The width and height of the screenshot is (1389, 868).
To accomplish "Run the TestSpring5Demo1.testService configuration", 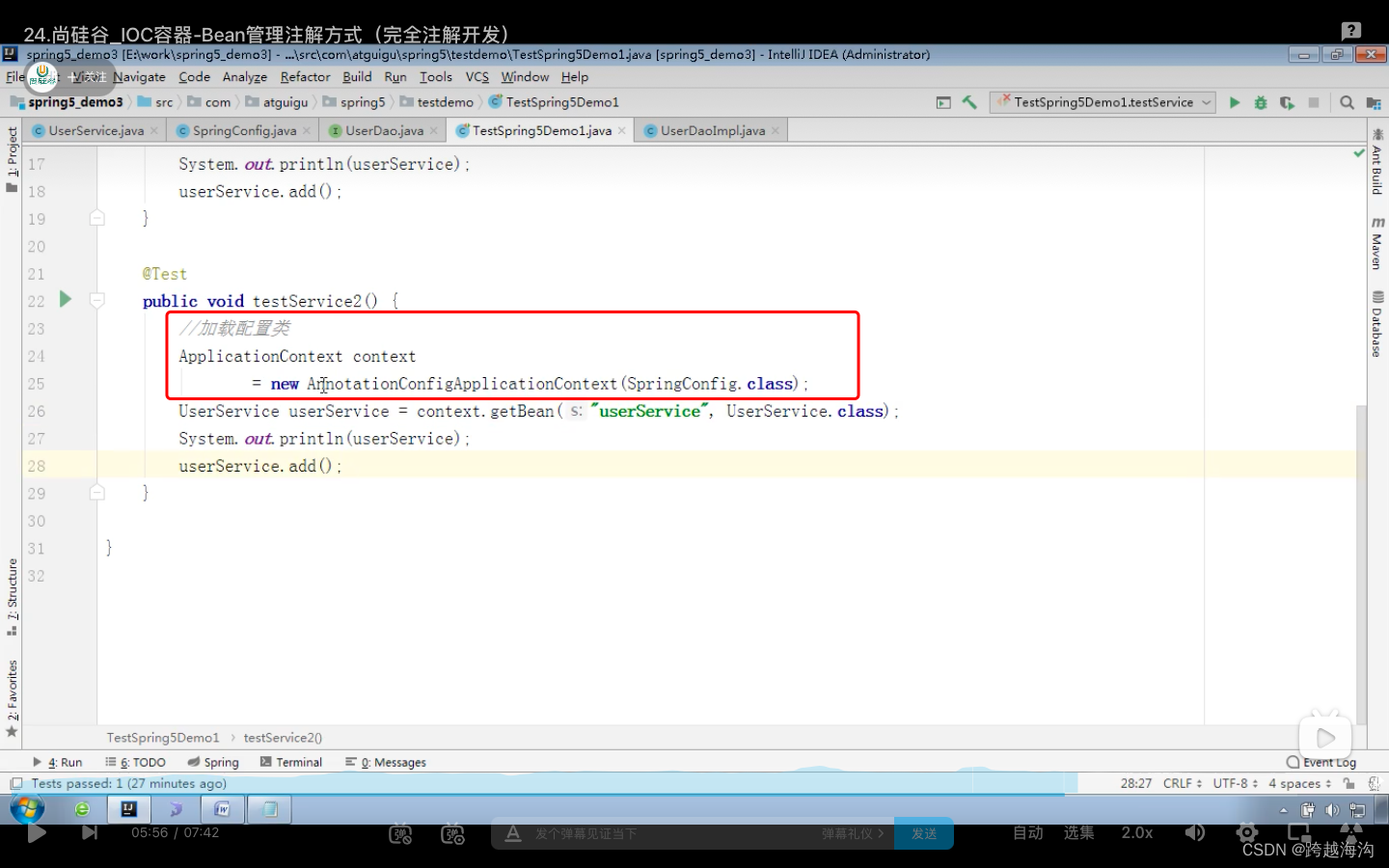I will click(1234, 102).
